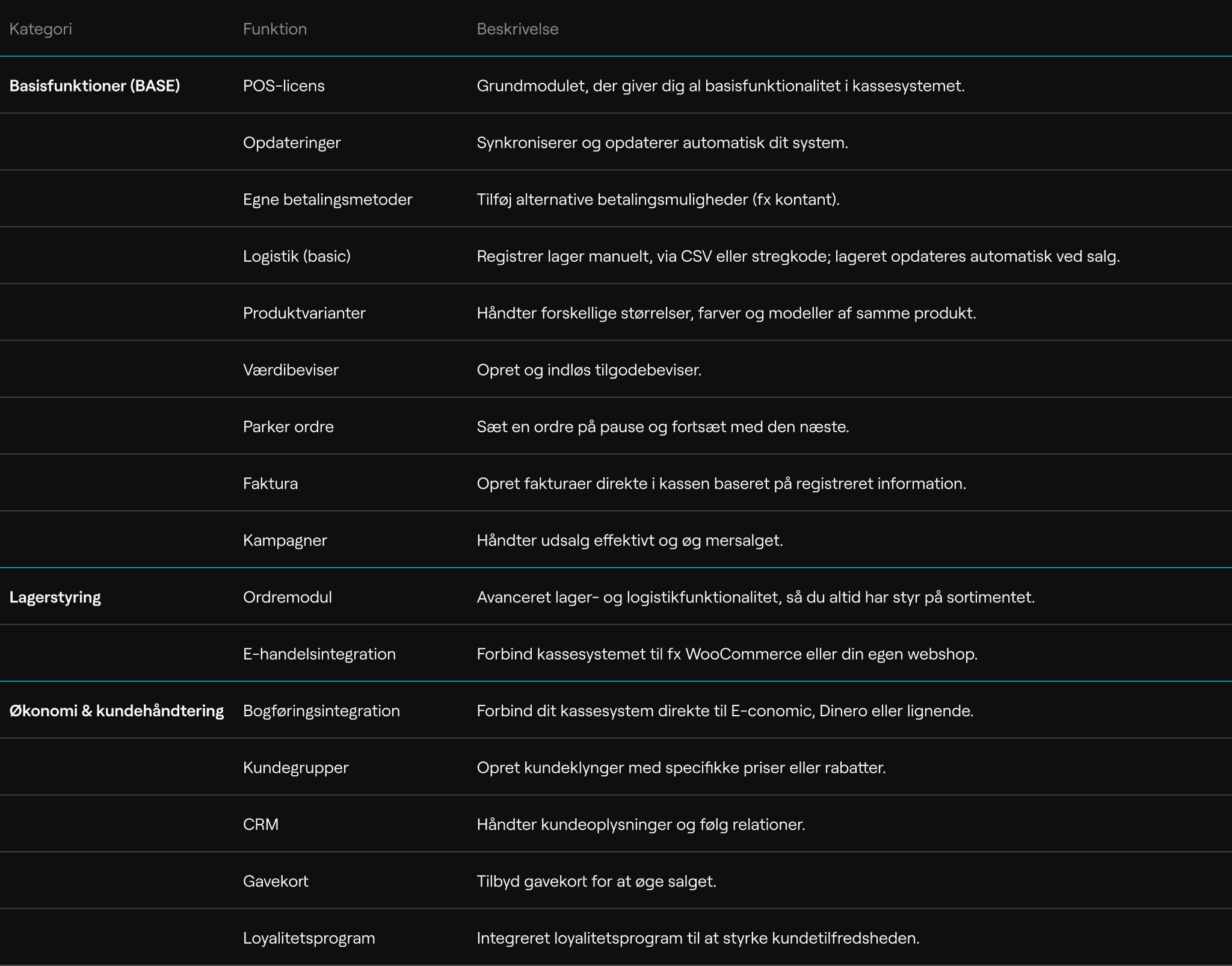Select the Kampagner function cell
Image resolution: width=1232 pixels, height=966 pixels.
tap(285, 540)
